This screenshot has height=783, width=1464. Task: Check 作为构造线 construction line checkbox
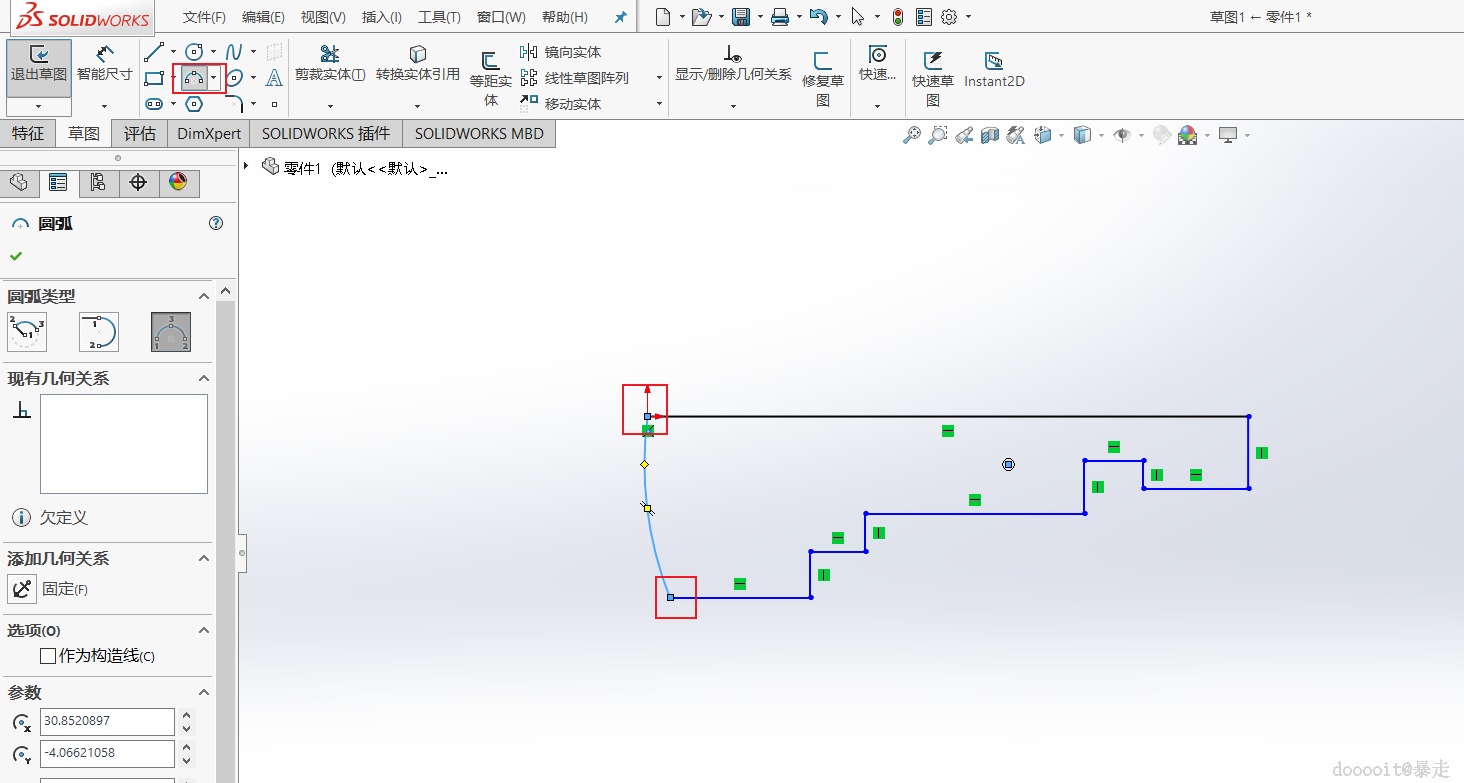[x=47, y=656]
